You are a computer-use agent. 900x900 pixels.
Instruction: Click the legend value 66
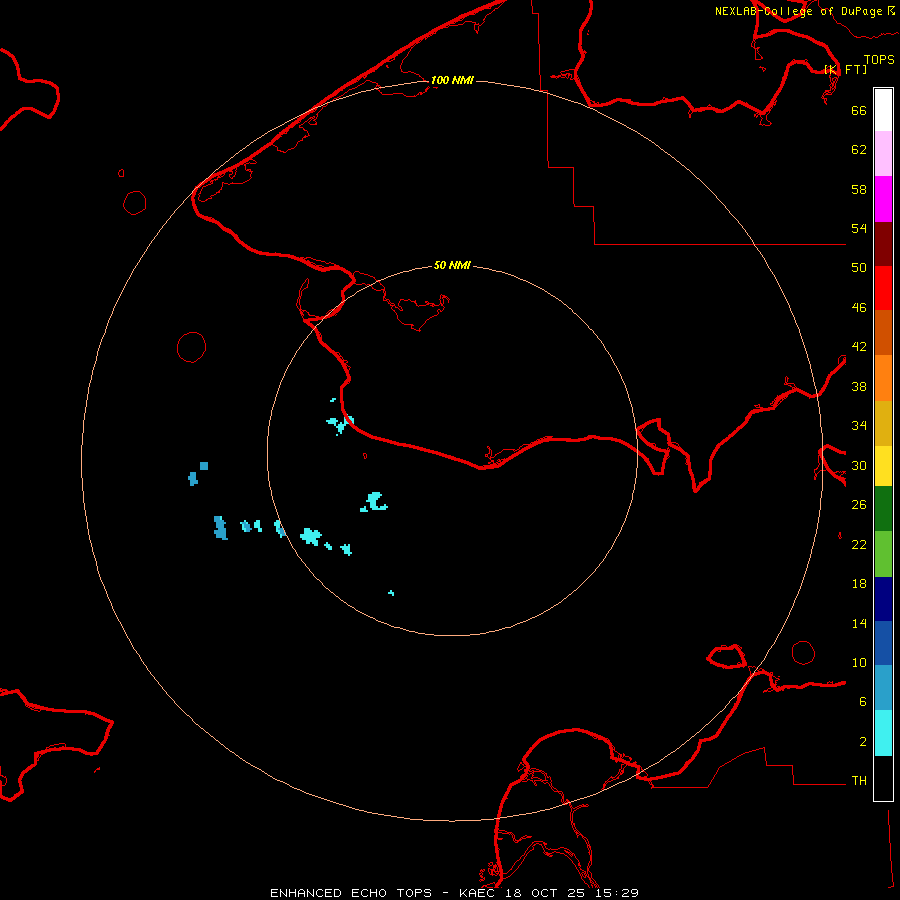click(x=859, y=110)
